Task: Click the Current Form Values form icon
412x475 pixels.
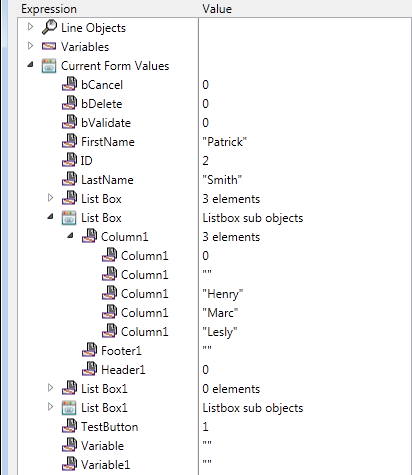Action: [x=49, y=66]
